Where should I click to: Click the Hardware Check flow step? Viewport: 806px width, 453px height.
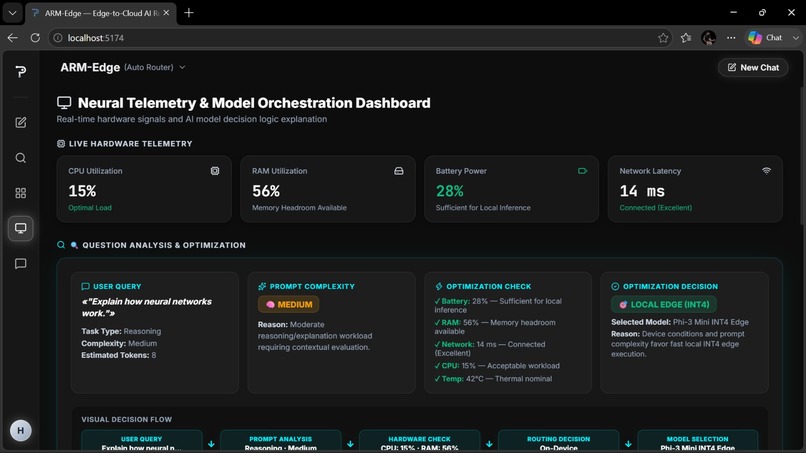tap(419, 442)
